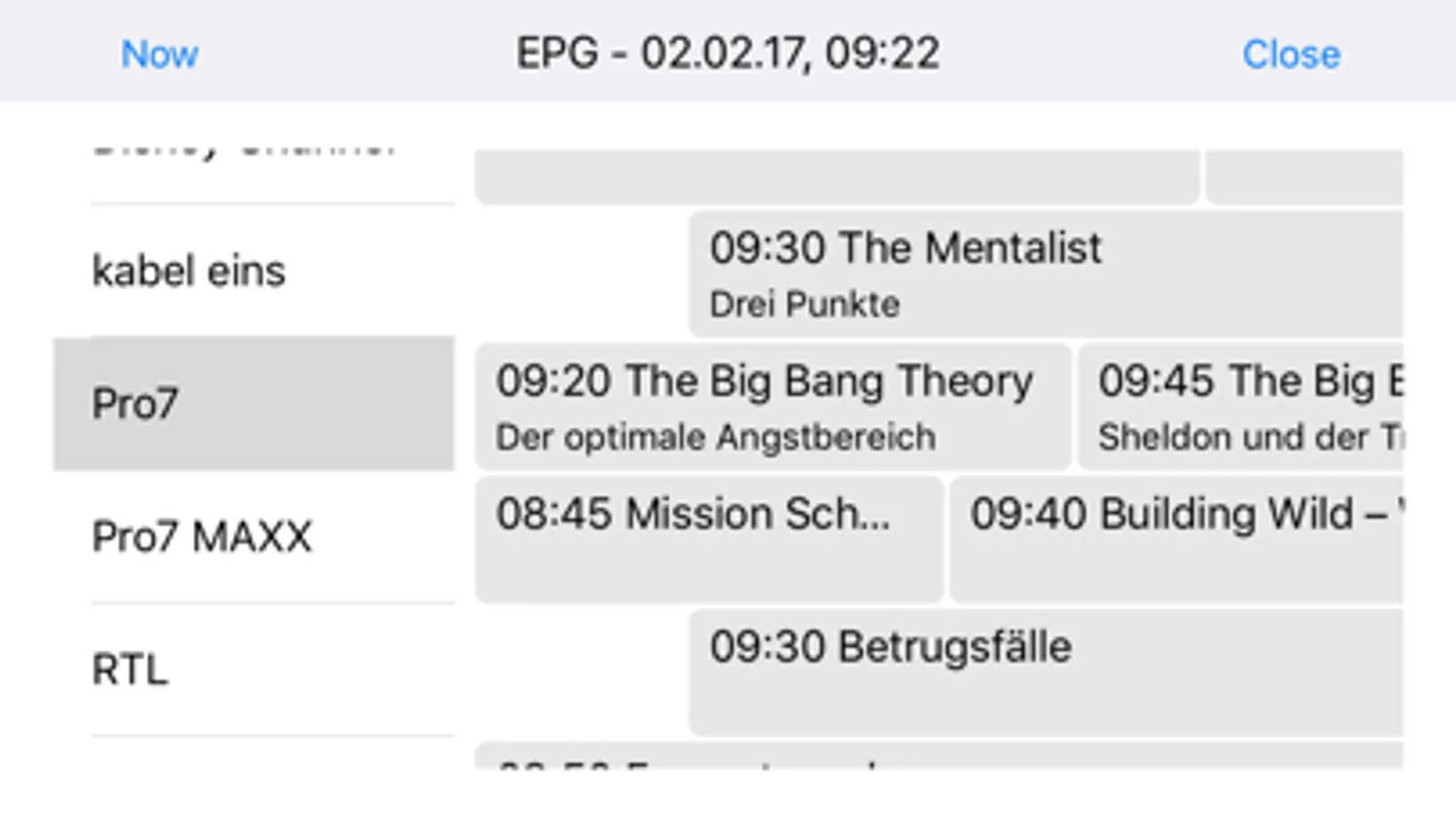1456x820 pixels.
Task: Tap the Sheldon und der T... episode subtitle
Action: [1250, 437]
